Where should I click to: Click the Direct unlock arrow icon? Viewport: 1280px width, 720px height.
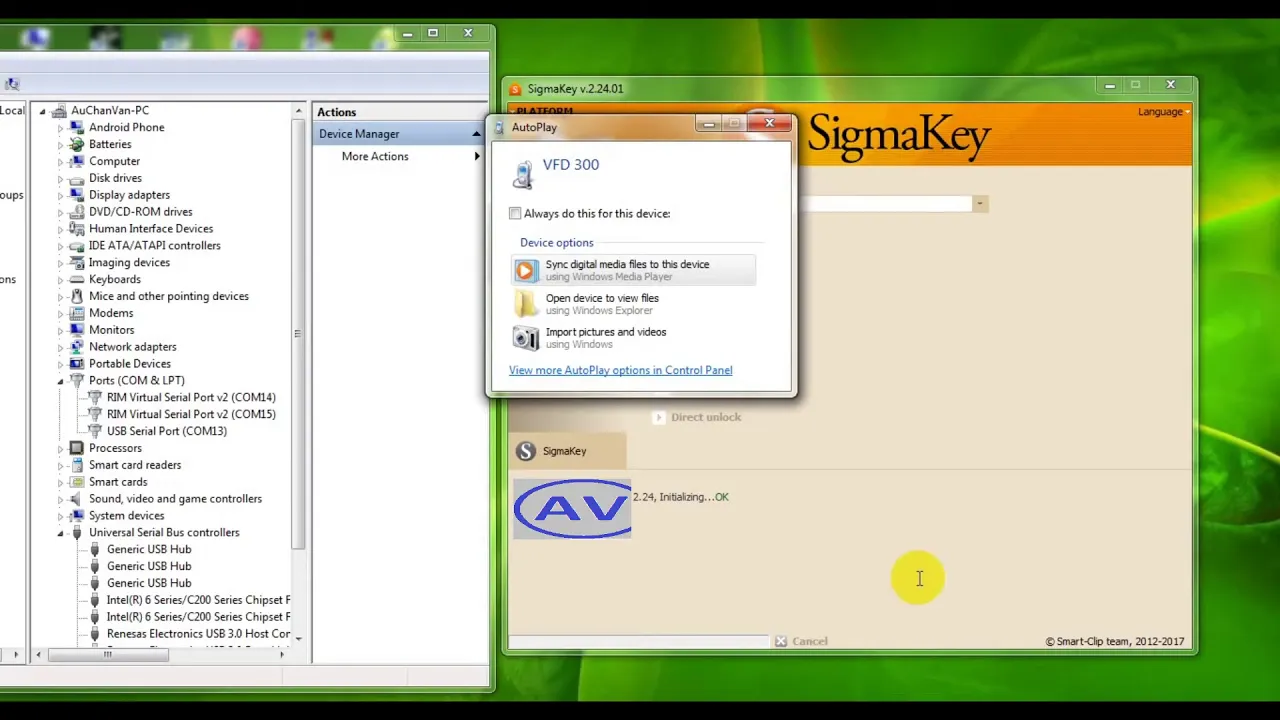click(x=658, y=417)
